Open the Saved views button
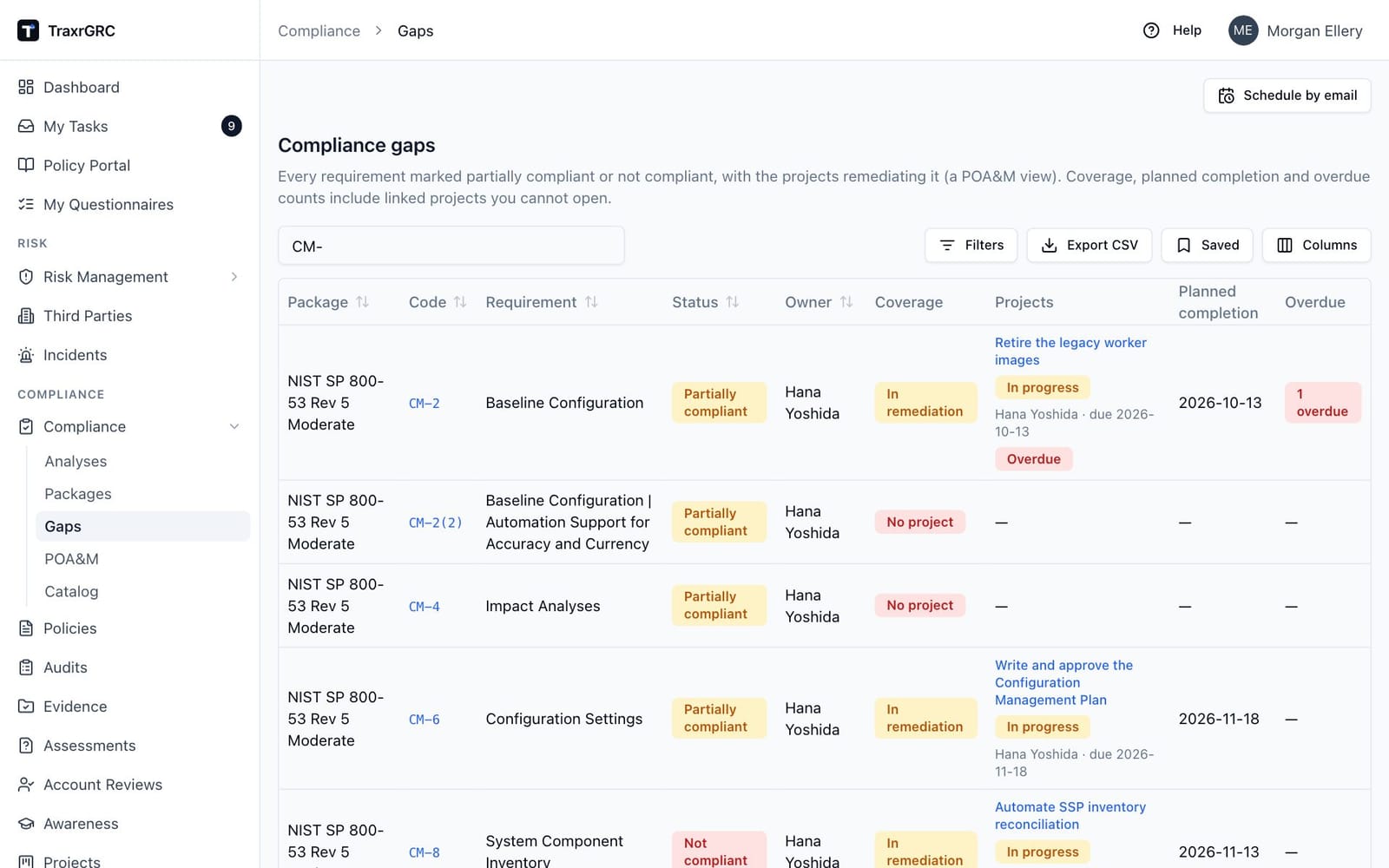The width and height of the screenshot is (1389, 868). 1208,245
